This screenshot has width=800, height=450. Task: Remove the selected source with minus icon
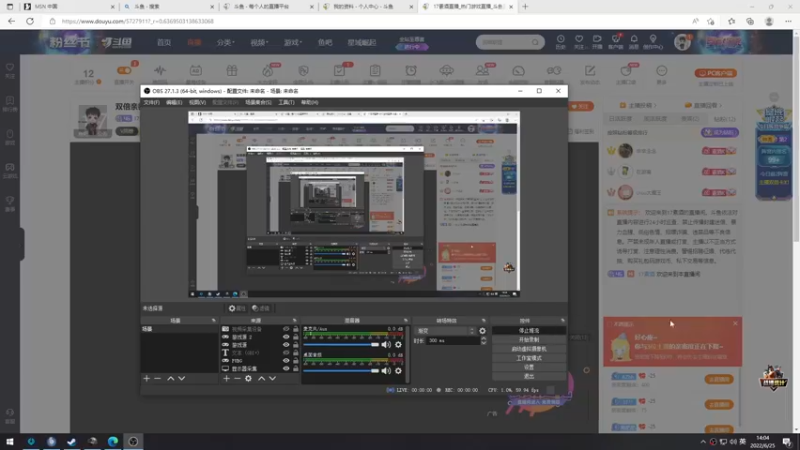coord(237,379)
